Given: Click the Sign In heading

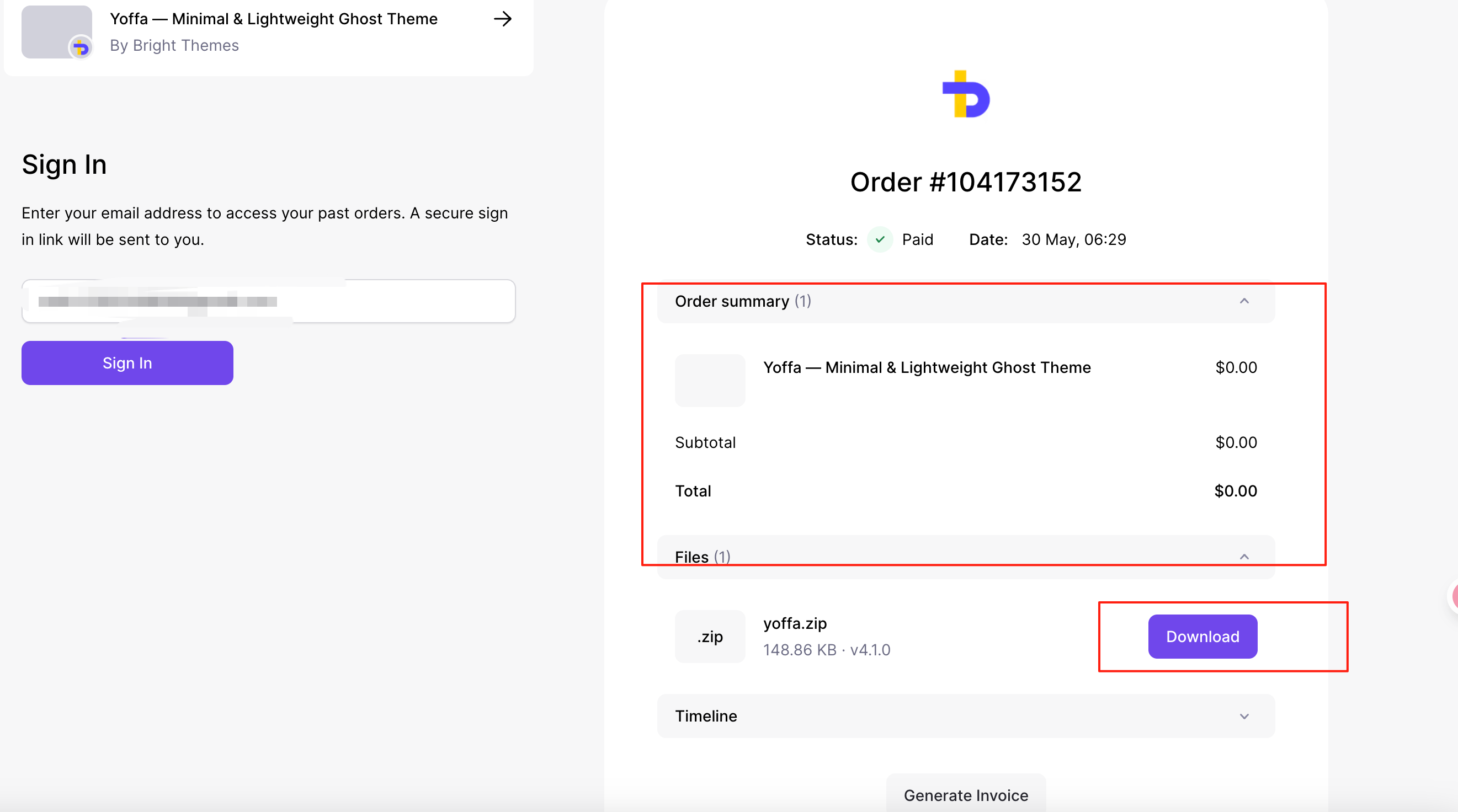Looking at the screenshot, I should 64,165.
